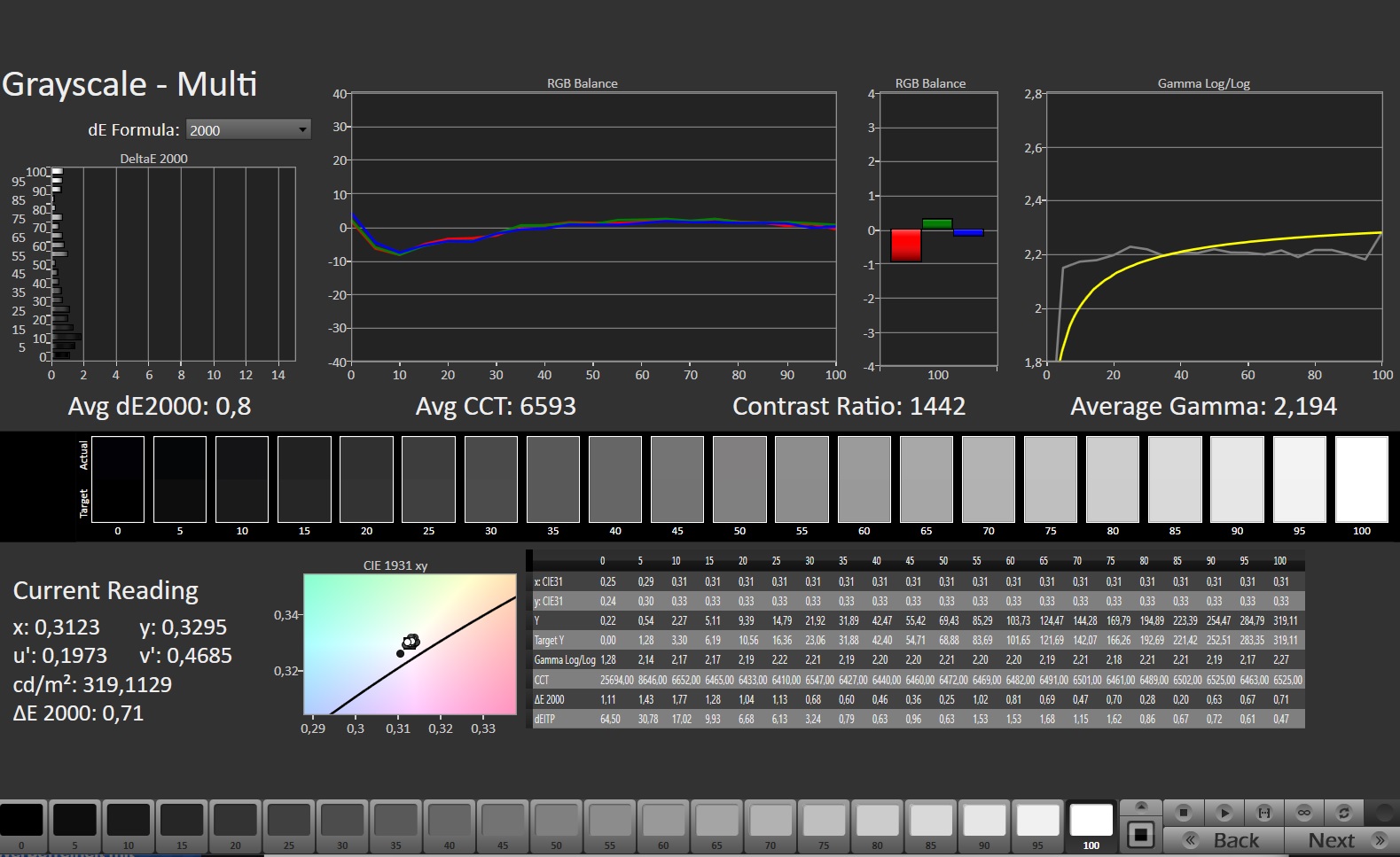Open the dE Formula dropdown
The height and width of the screenshot is (857, 1400).
tap(248, 129)
